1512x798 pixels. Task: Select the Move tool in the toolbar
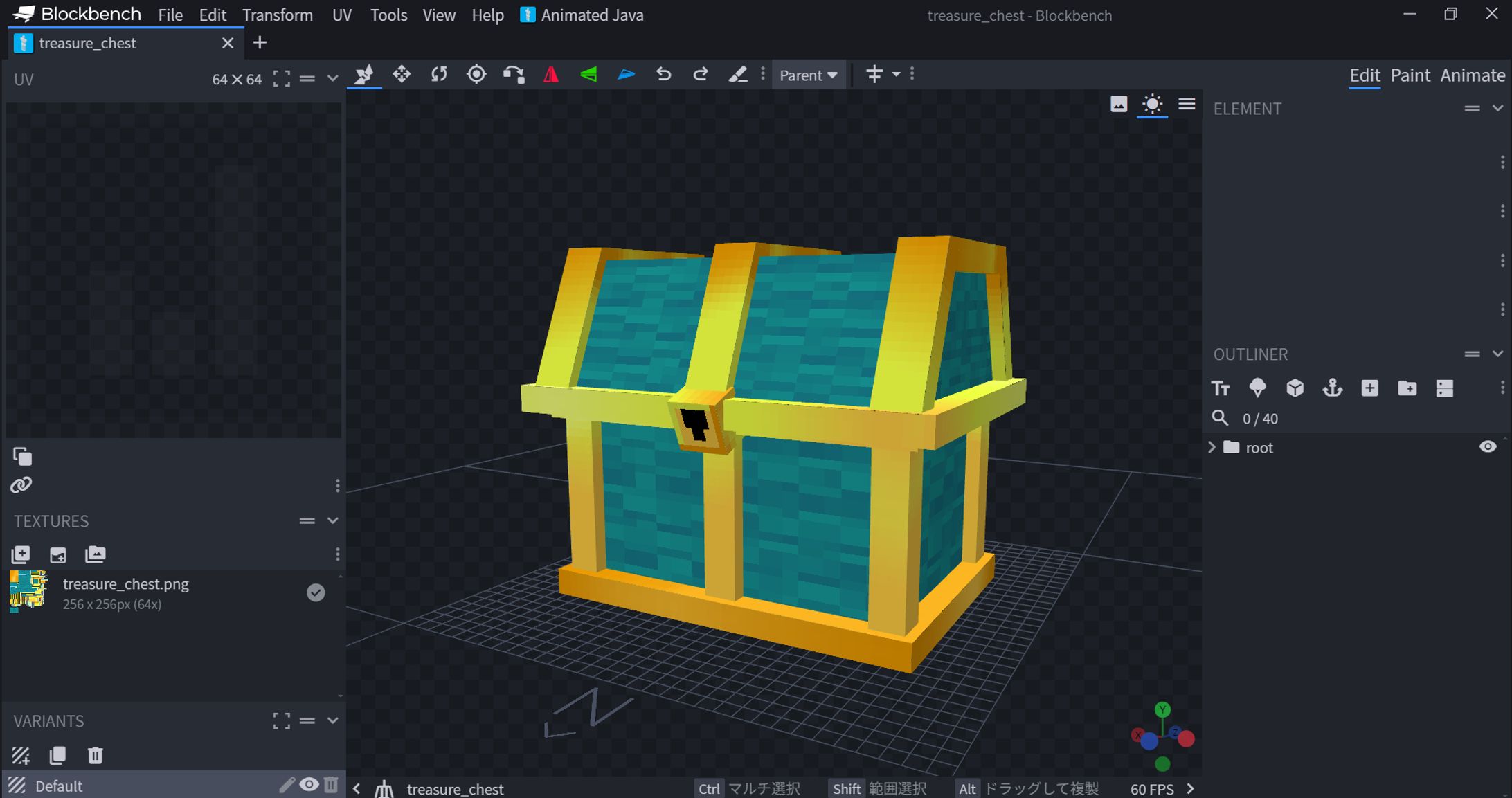click(x=402, y=74)
